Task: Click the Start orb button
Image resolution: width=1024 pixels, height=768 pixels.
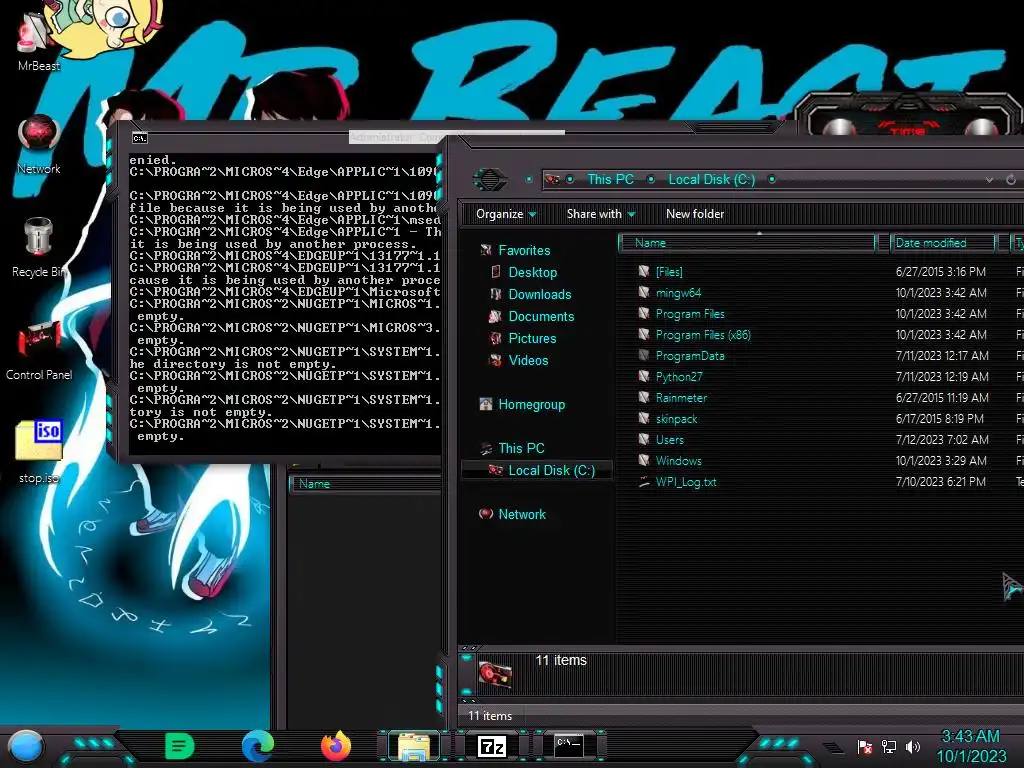Action: coord(26,746)
